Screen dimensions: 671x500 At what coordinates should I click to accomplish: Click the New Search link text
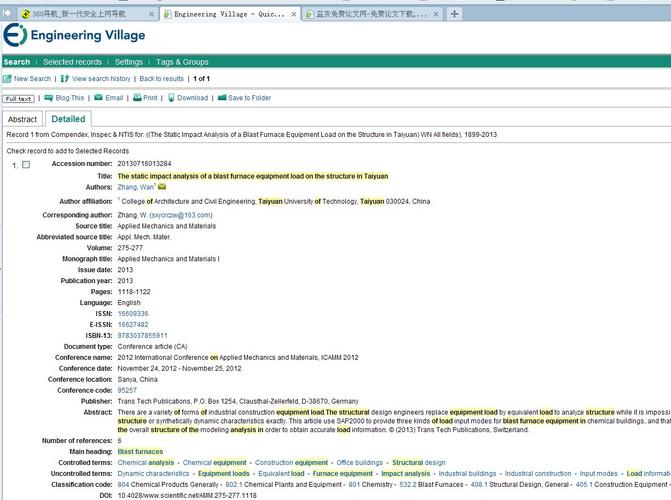coord(32,79)
